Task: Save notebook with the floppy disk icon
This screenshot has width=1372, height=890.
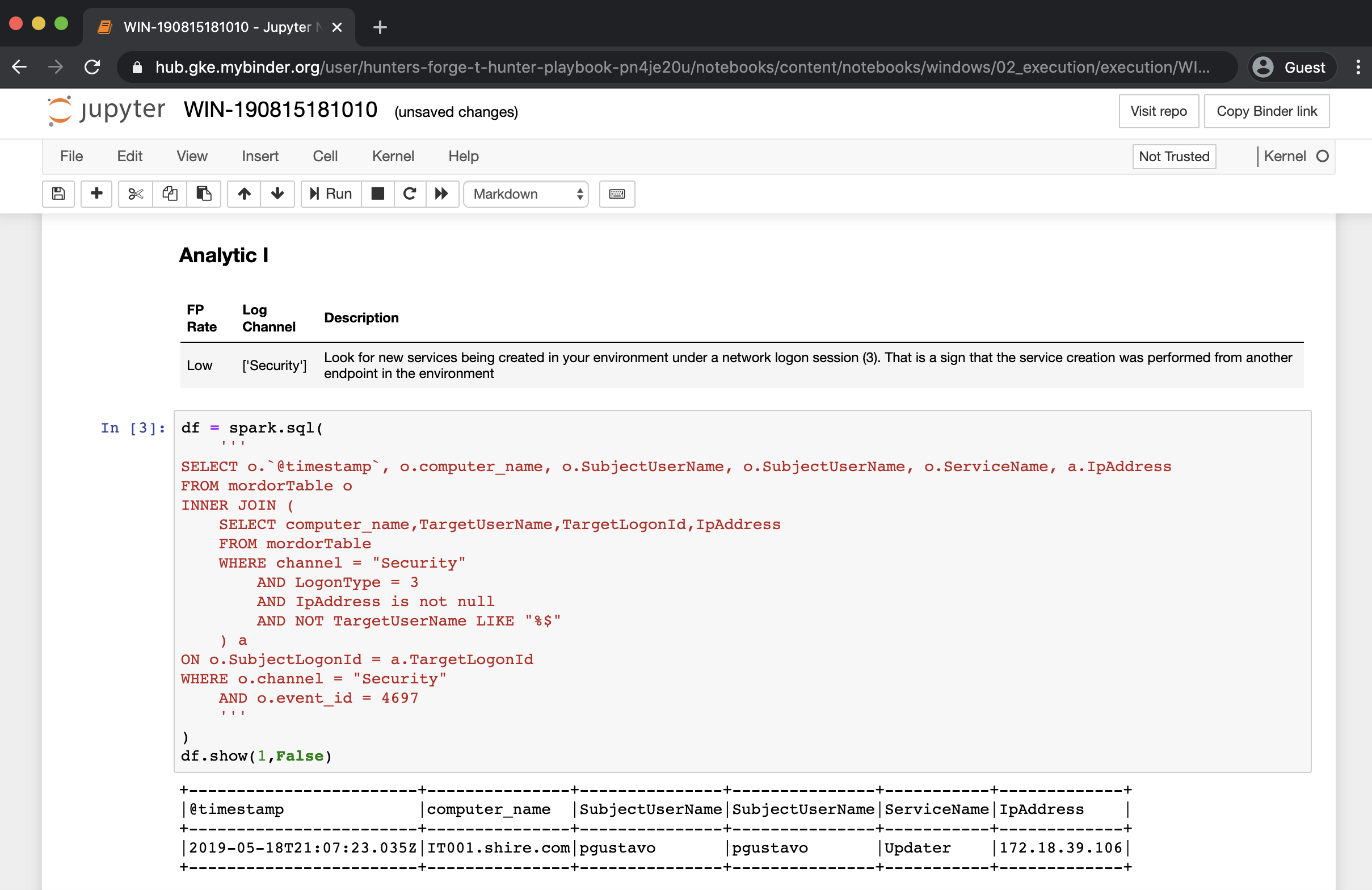Action: click(x=58, y=194)
